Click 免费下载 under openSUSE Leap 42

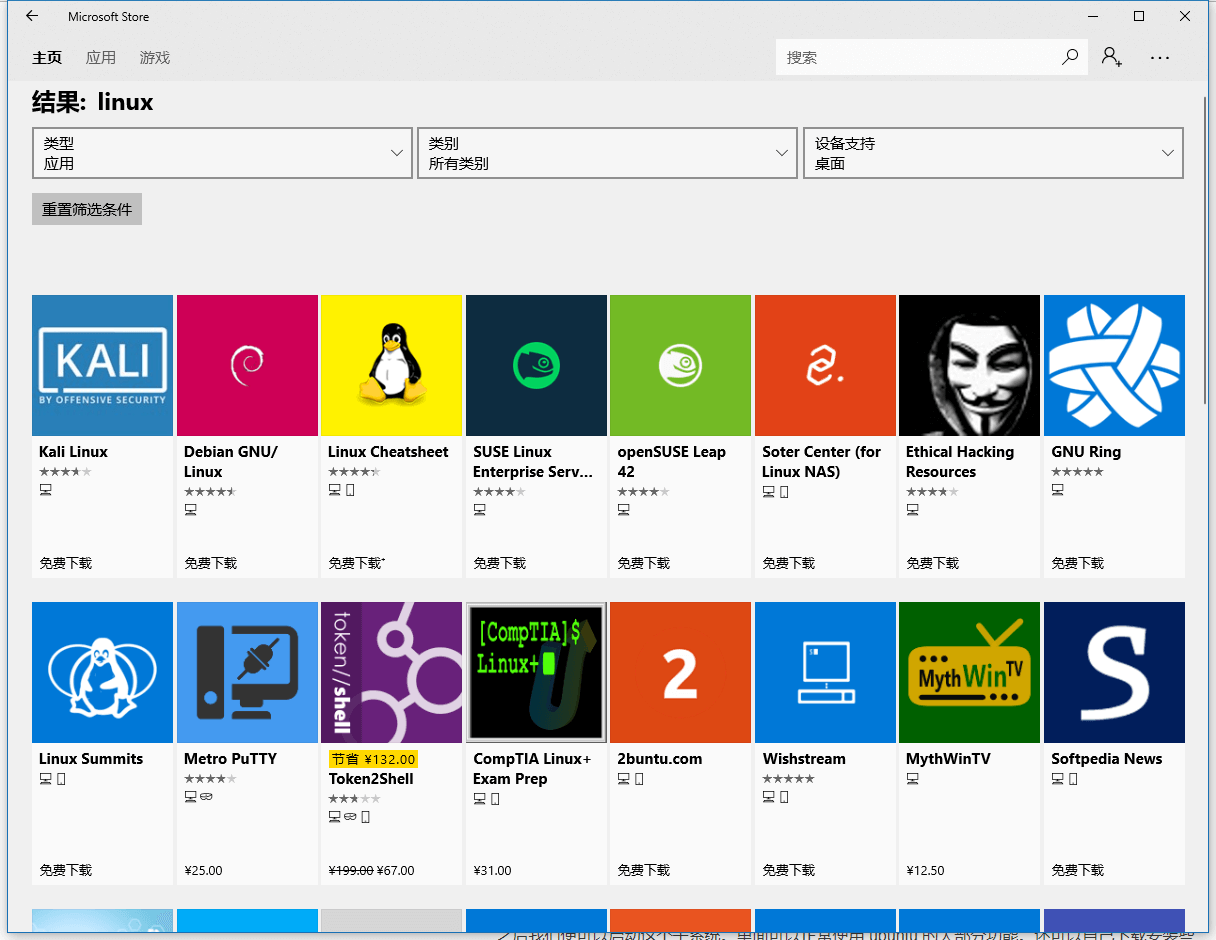[643, 563]
